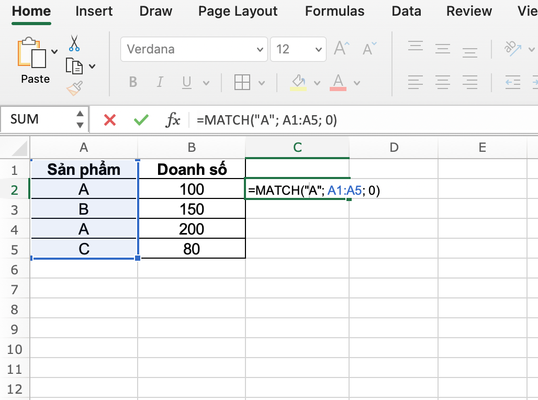The height and width of the screenshot is (400, 538).
Task: Select column A header
Action: pos(84,148)
